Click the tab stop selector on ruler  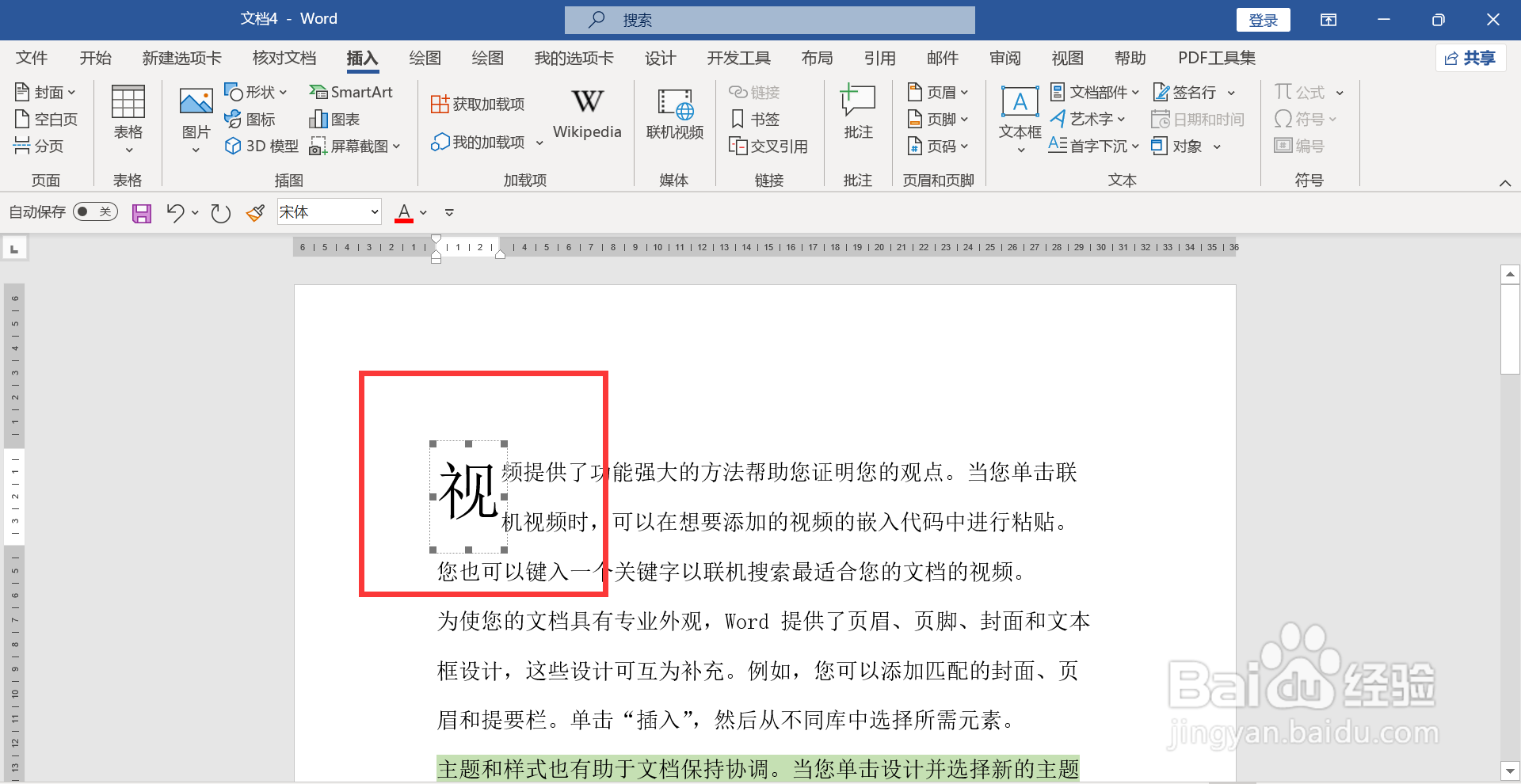tap(14, 249)
